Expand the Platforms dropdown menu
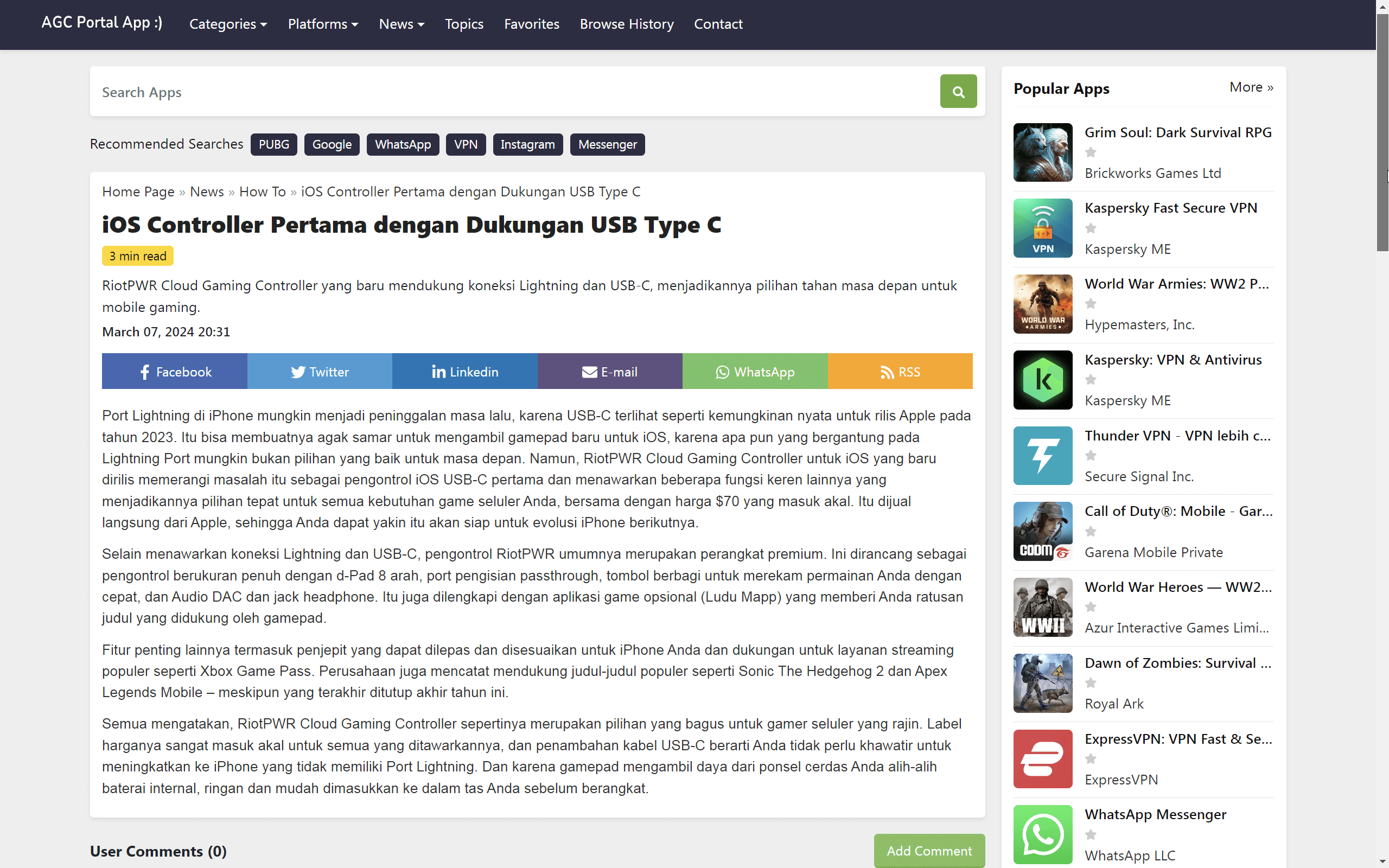The width and height of the screenshot is (1389, 868). [323, 24]
